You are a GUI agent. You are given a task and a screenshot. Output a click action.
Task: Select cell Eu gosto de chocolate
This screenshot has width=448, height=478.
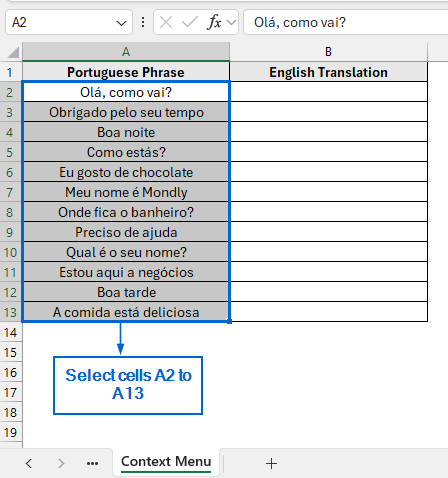tap(126, 172)
